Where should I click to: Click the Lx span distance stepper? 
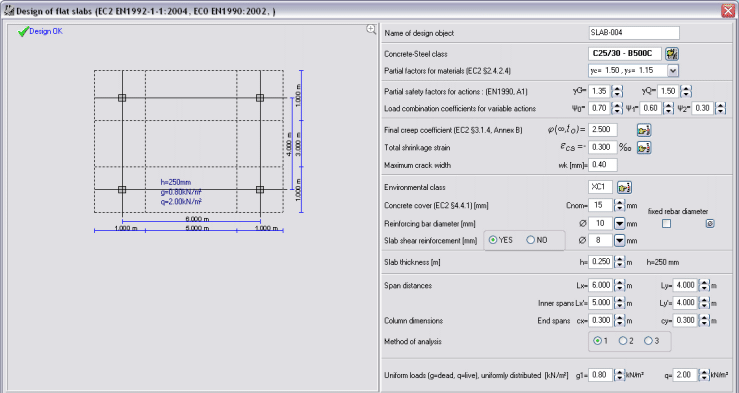coord(619,285)
